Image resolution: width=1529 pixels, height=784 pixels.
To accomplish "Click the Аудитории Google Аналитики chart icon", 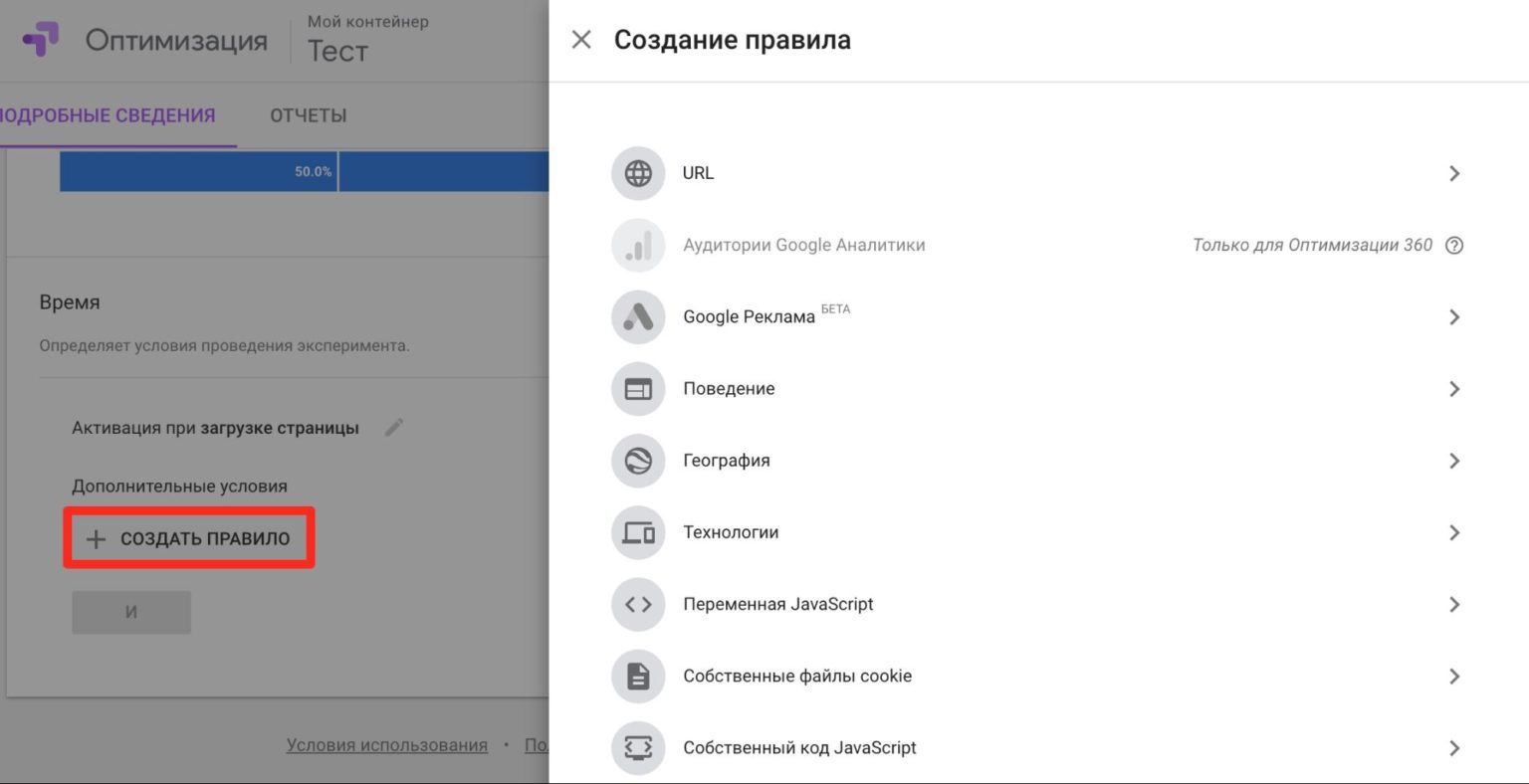I will [638, 245].
